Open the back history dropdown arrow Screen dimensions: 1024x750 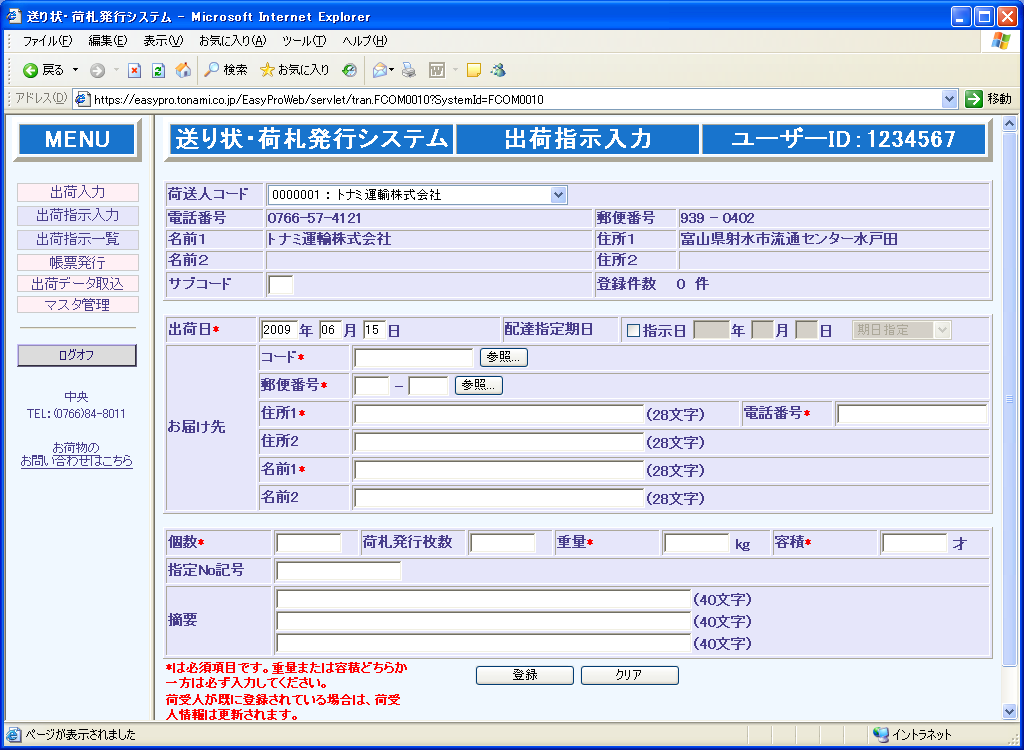point(75,70)
